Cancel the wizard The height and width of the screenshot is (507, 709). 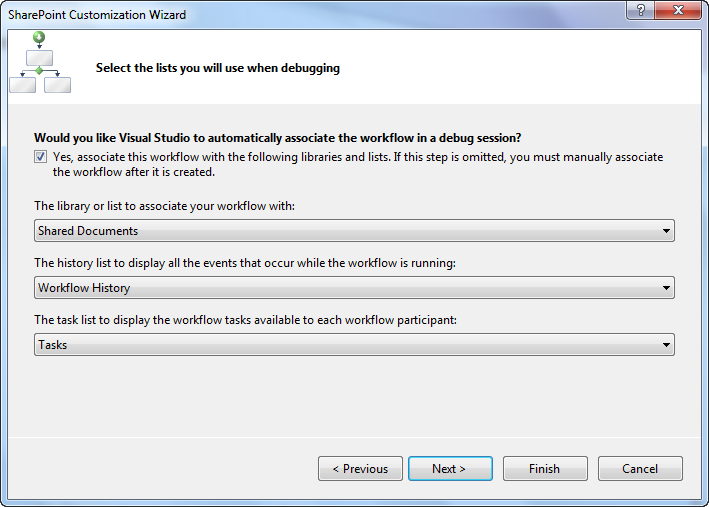(x=640, y=468)
